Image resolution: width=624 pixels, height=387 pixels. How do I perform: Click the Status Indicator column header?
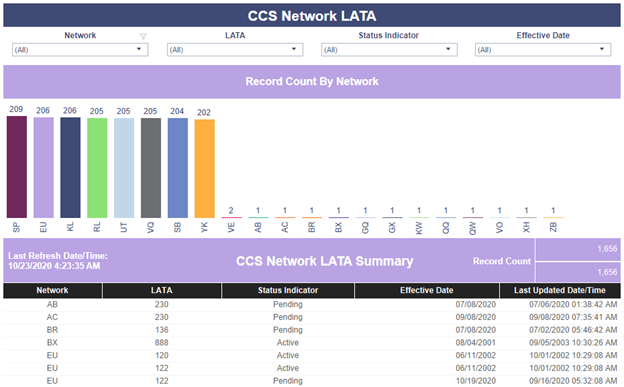point(288,290)
